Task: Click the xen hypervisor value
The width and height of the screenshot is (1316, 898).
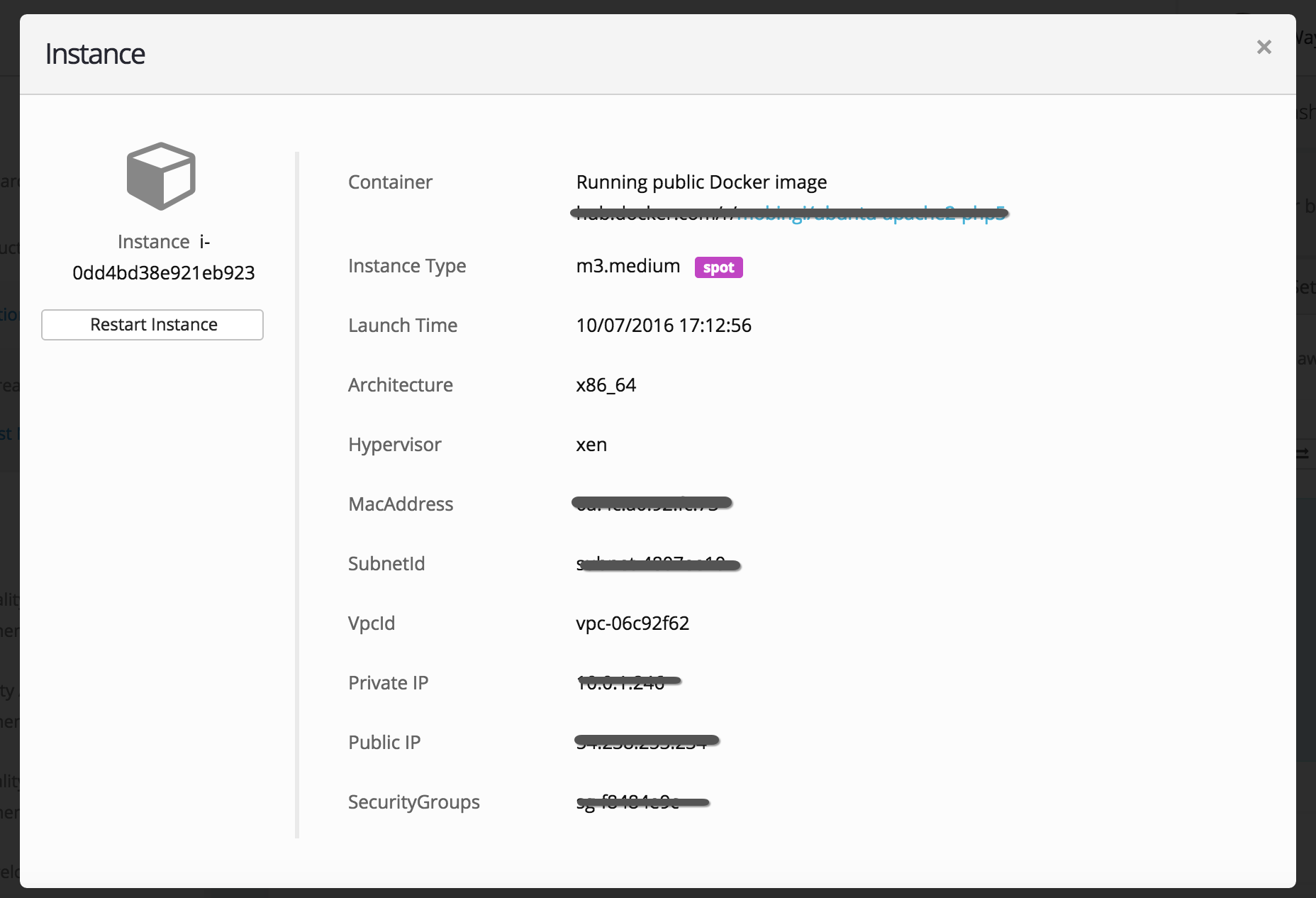Action: coord(591,445)
